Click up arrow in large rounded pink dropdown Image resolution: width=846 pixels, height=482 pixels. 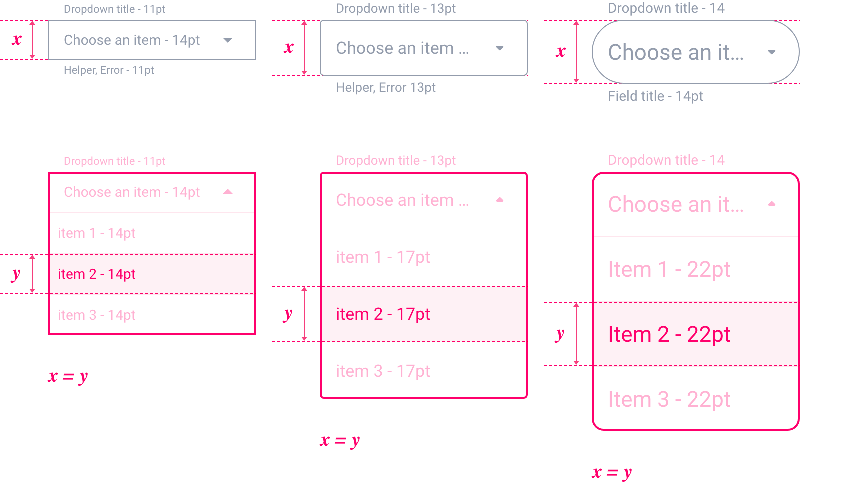coord(771,204)
